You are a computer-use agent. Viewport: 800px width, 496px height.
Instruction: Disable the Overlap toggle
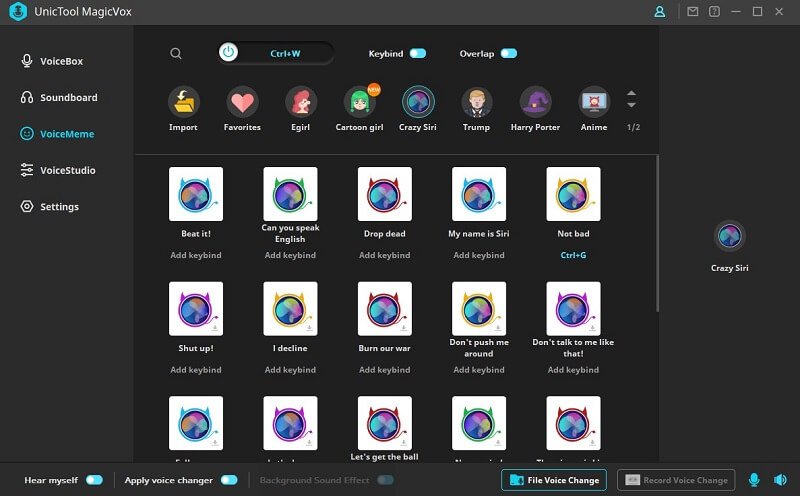(x=509, y=53)
